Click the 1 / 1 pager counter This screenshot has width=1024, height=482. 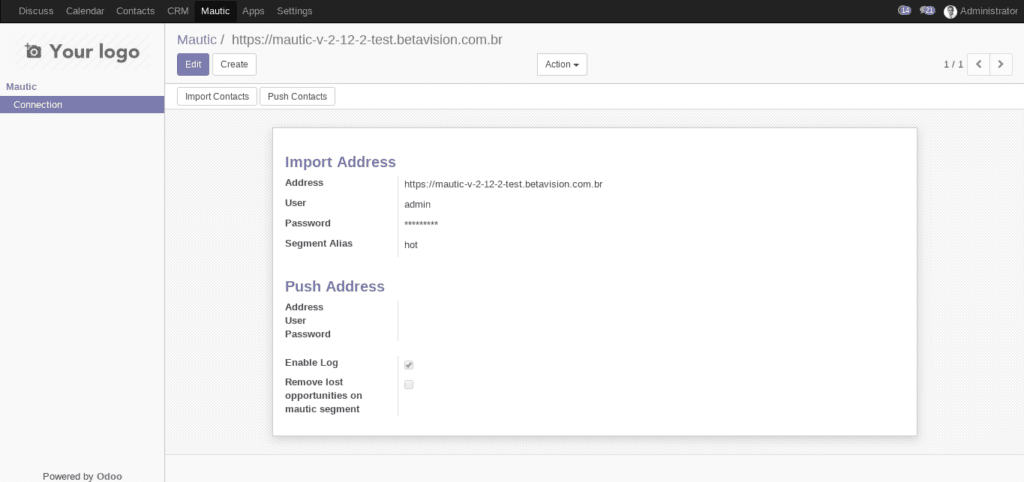tap(953, 65)
